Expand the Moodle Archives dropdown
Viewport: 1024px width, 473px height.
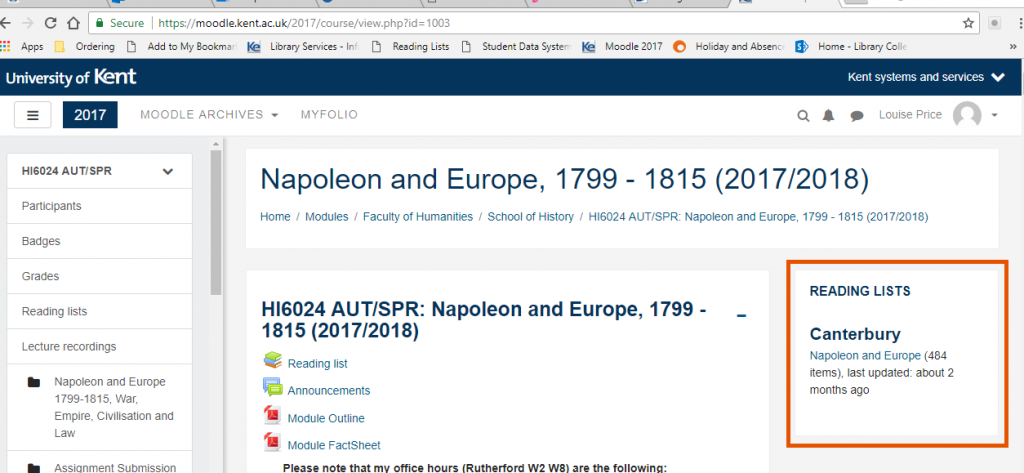pyautogui.click(x=209, y=115)
